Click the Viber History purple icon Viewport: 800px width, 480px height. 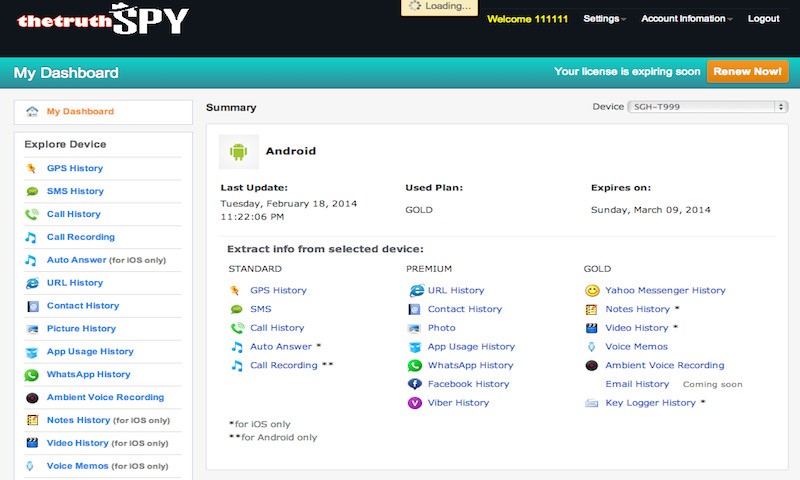pos(415,403)
